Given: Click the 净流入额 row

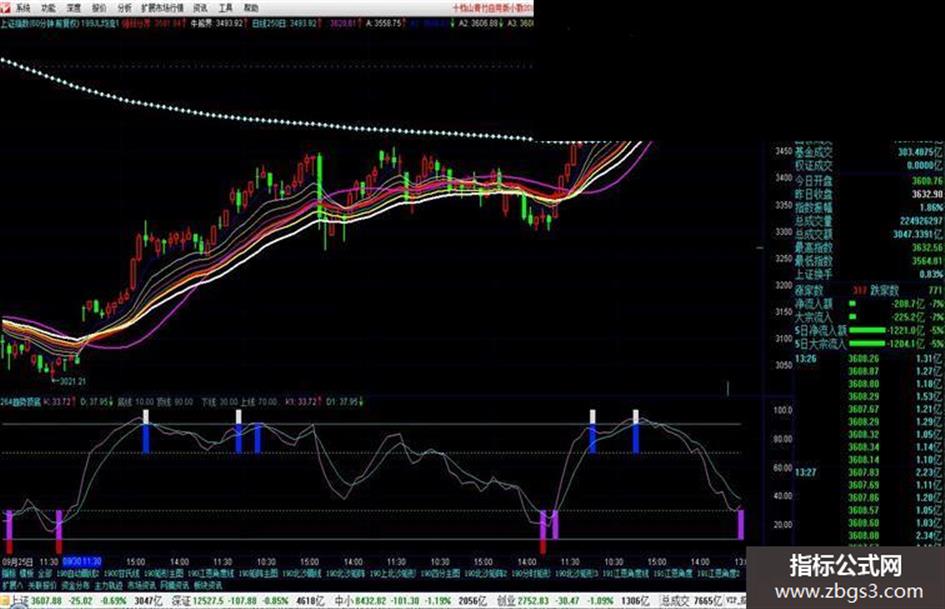Looking at the screenshot, I should pyautogui.click(x=868, y=304).
